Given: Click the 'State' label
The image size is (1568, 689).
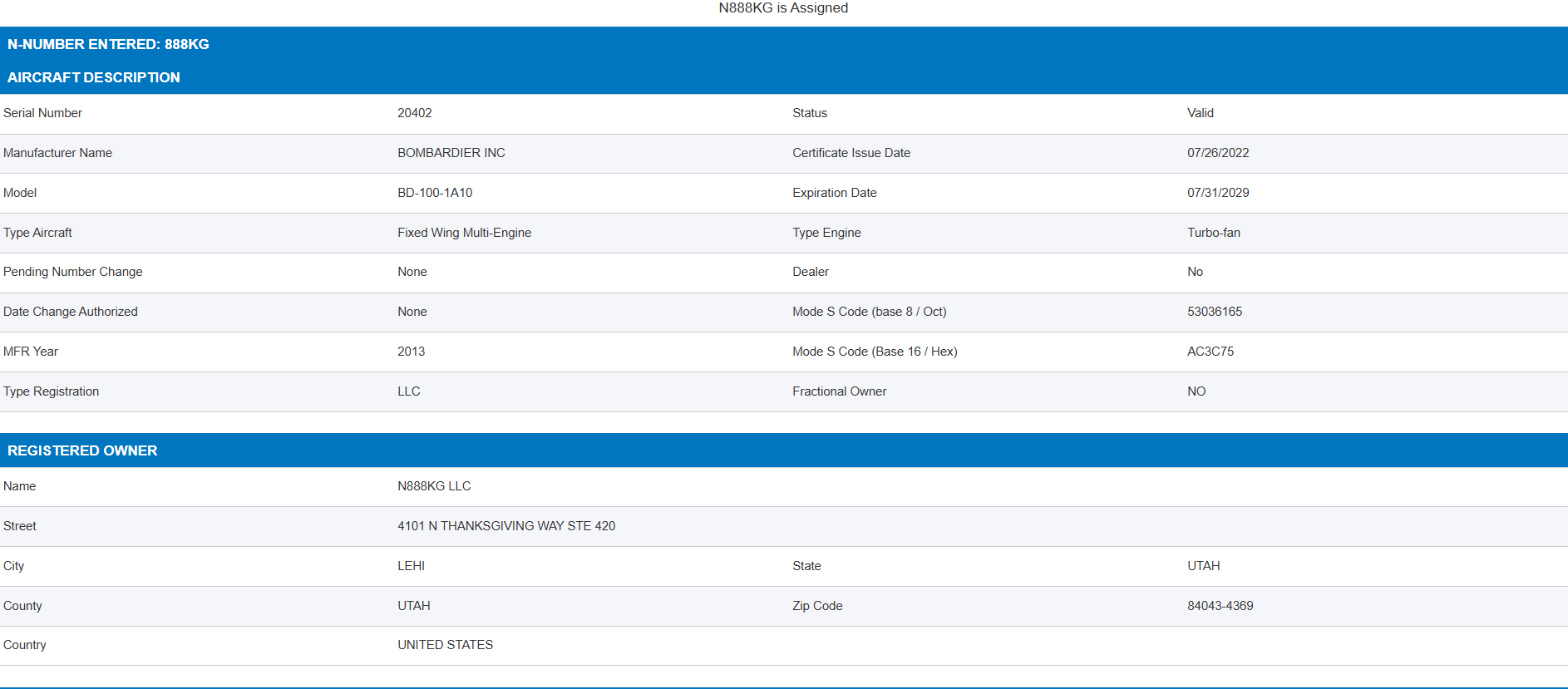Looking at the screenshot, I should coord(806,566).
